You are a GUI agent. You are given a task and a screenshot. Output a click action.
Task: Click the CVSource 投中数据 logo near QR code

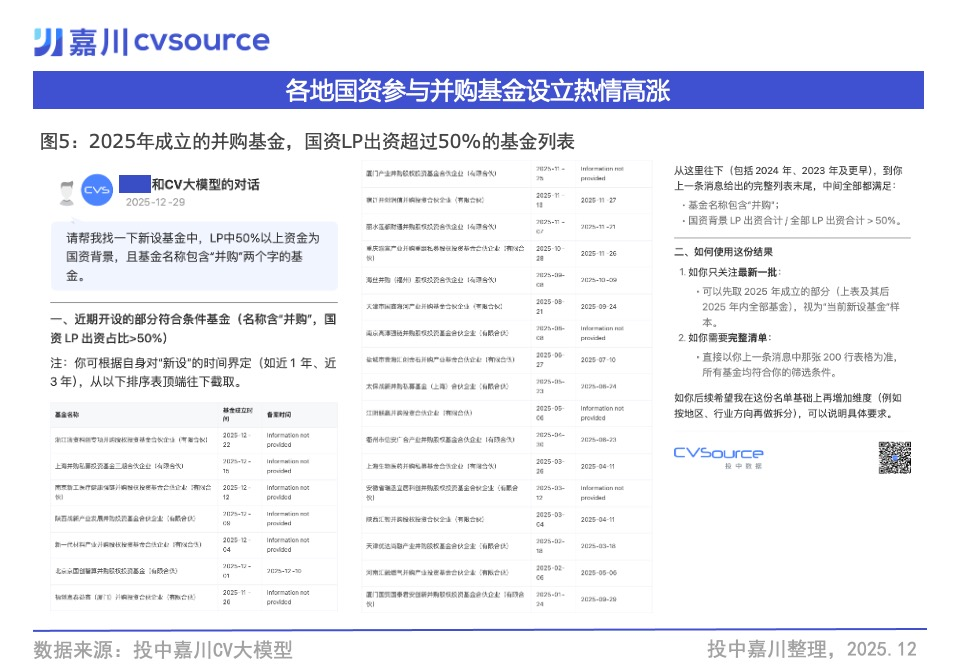(x=717, y=458)
